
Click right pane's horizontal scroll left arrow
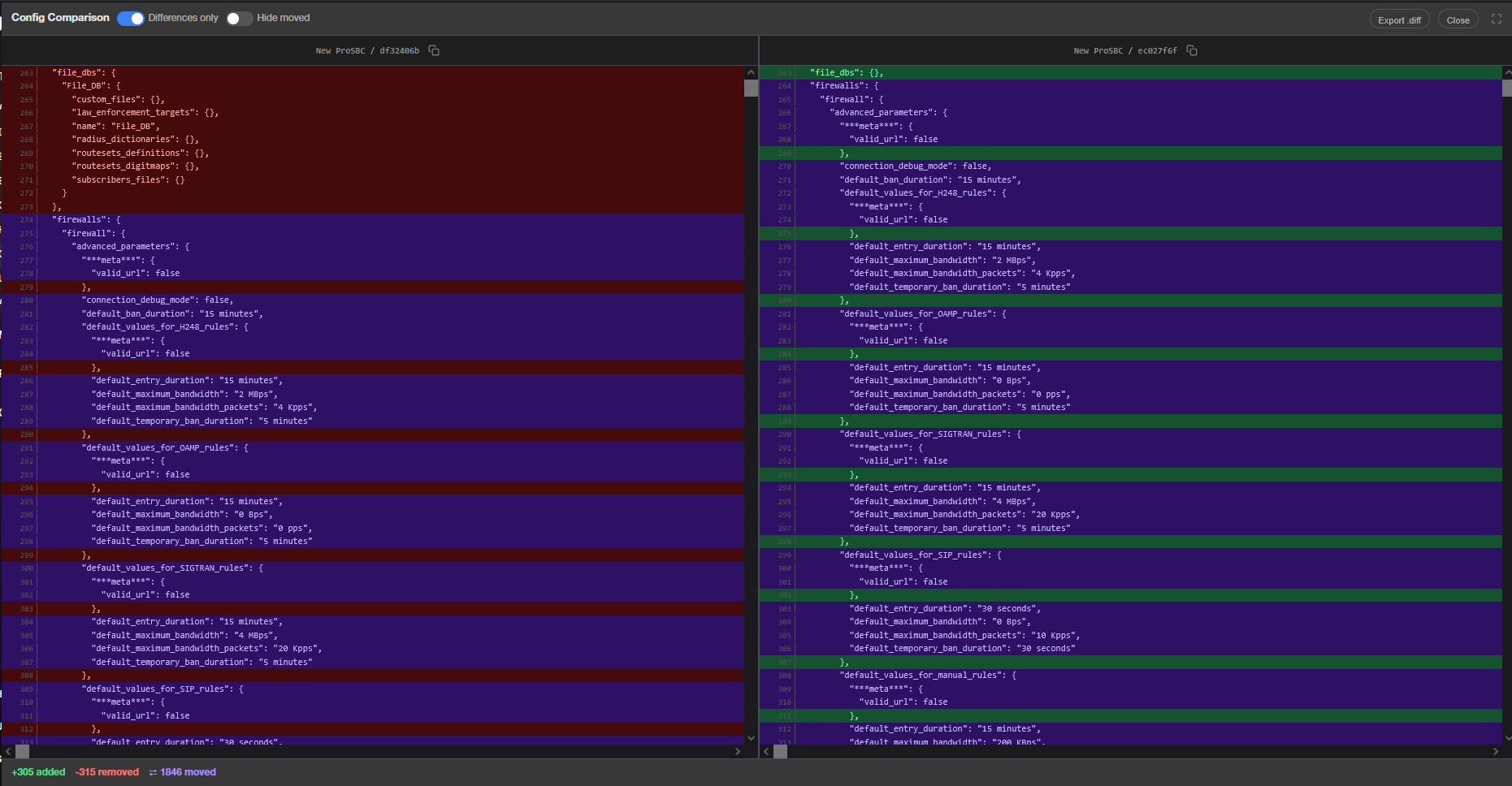coord(766,752)
